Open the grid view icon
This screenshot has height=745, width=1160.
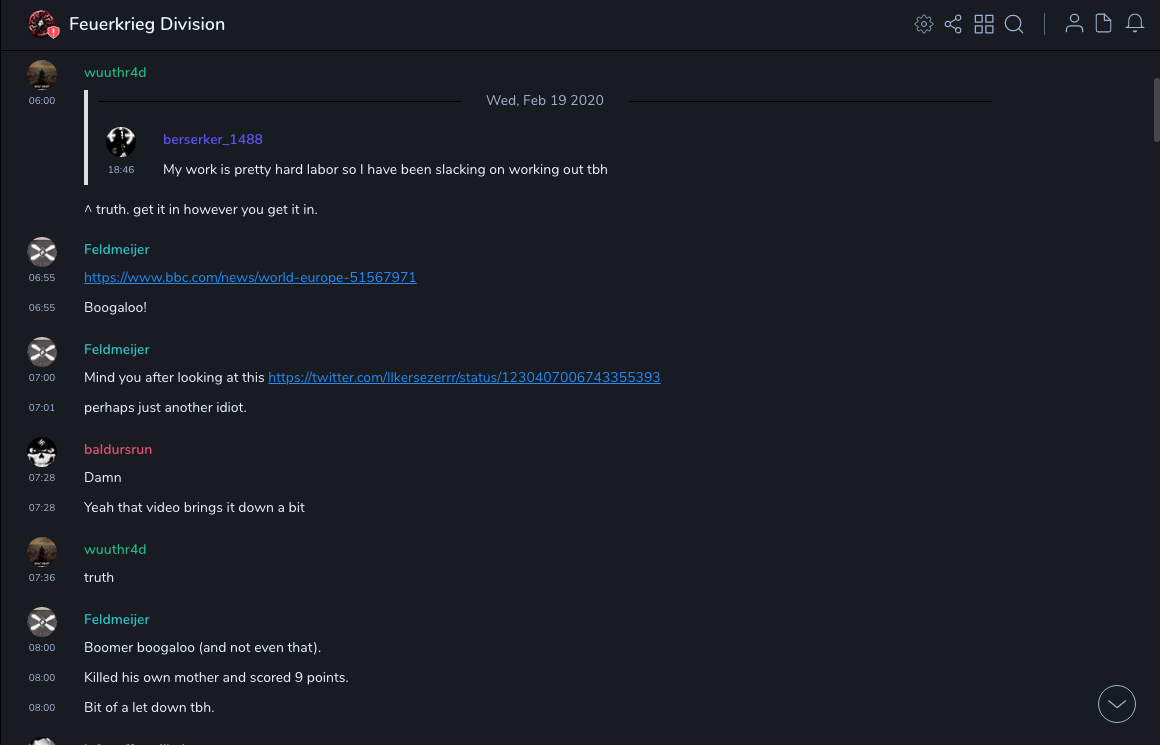tap(984, 24)
